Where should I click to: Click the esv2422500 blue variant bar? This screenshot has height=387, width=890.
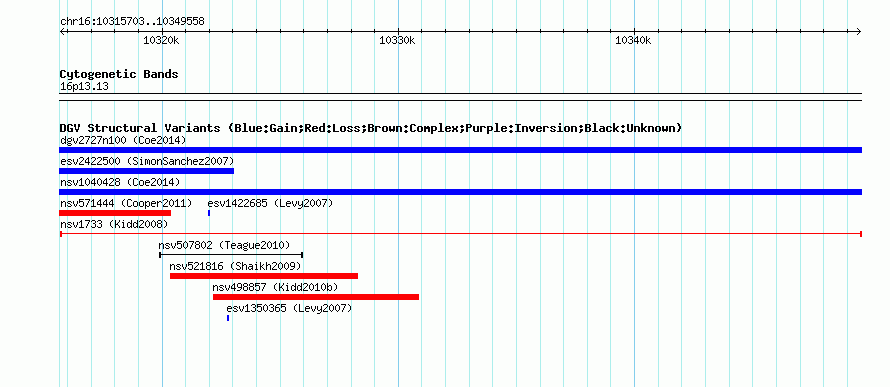pos(146,171)
